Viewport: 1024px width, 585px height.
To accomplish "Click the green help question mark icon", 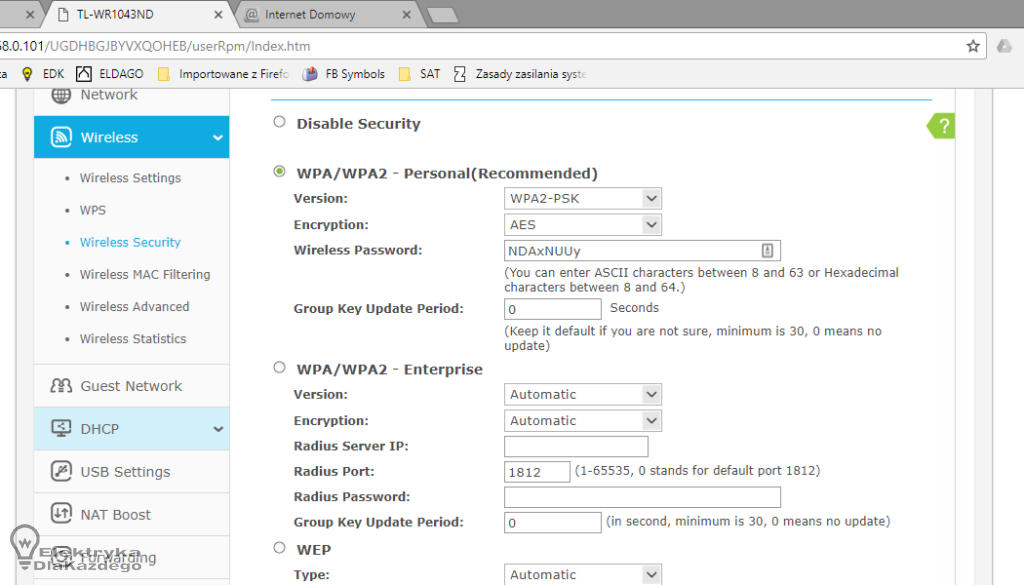I will pos(942,126).
